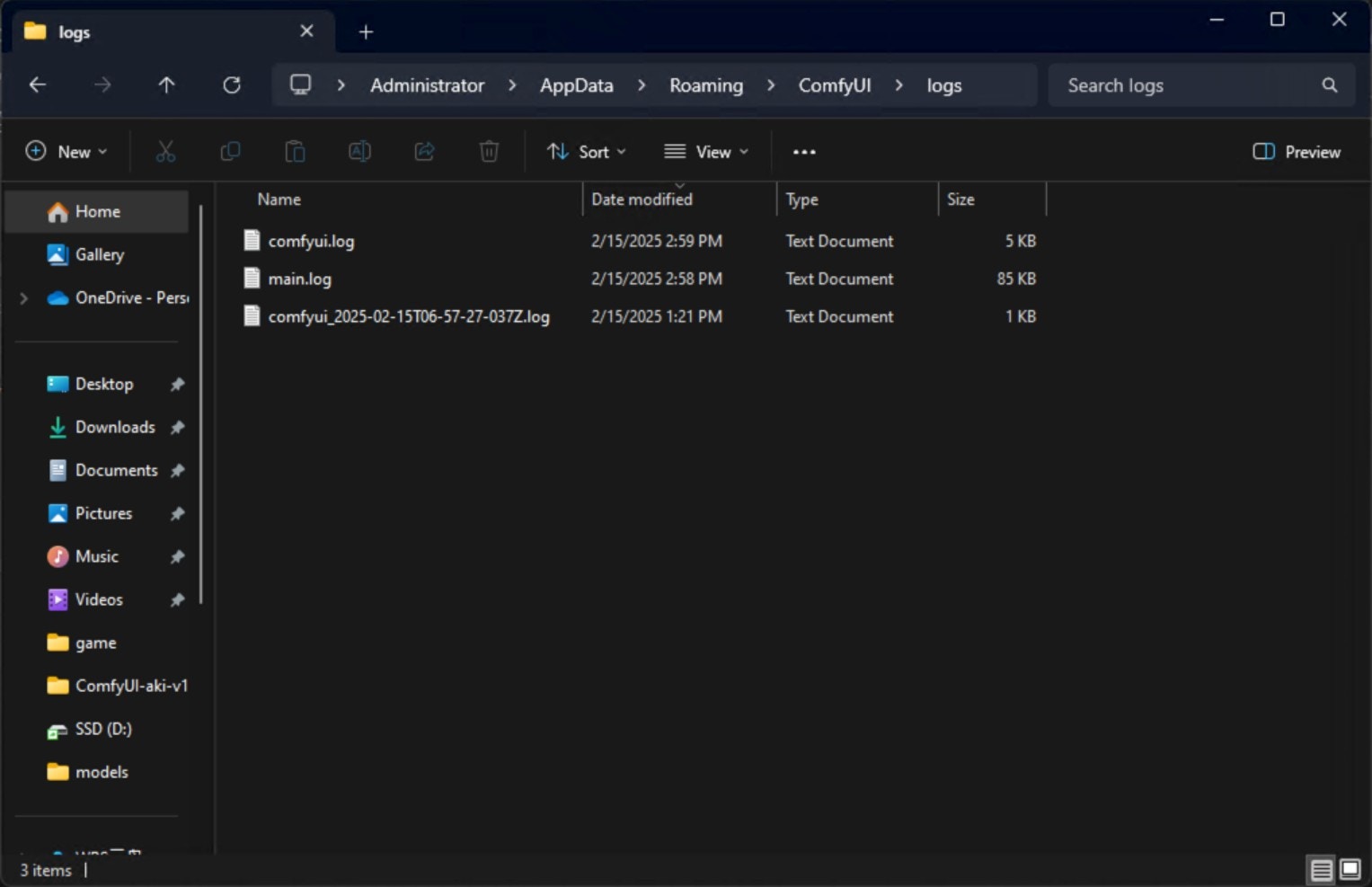Open the Sort dropdown
This screenshot has height=887, width=1372.
586,151
